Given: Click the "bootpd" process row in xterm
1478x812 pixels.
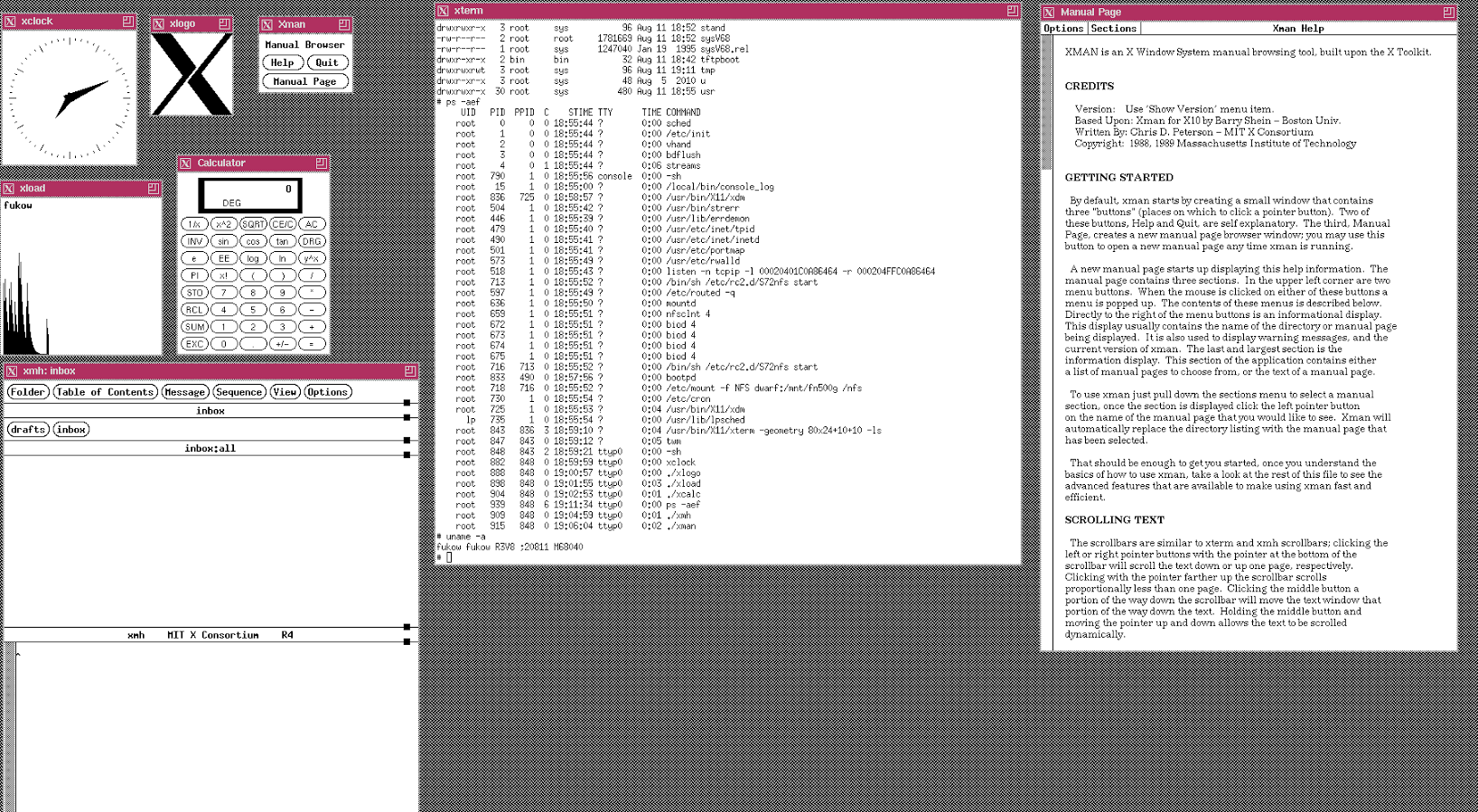Looking at the screenshot, I should click(x=566, y=378).
